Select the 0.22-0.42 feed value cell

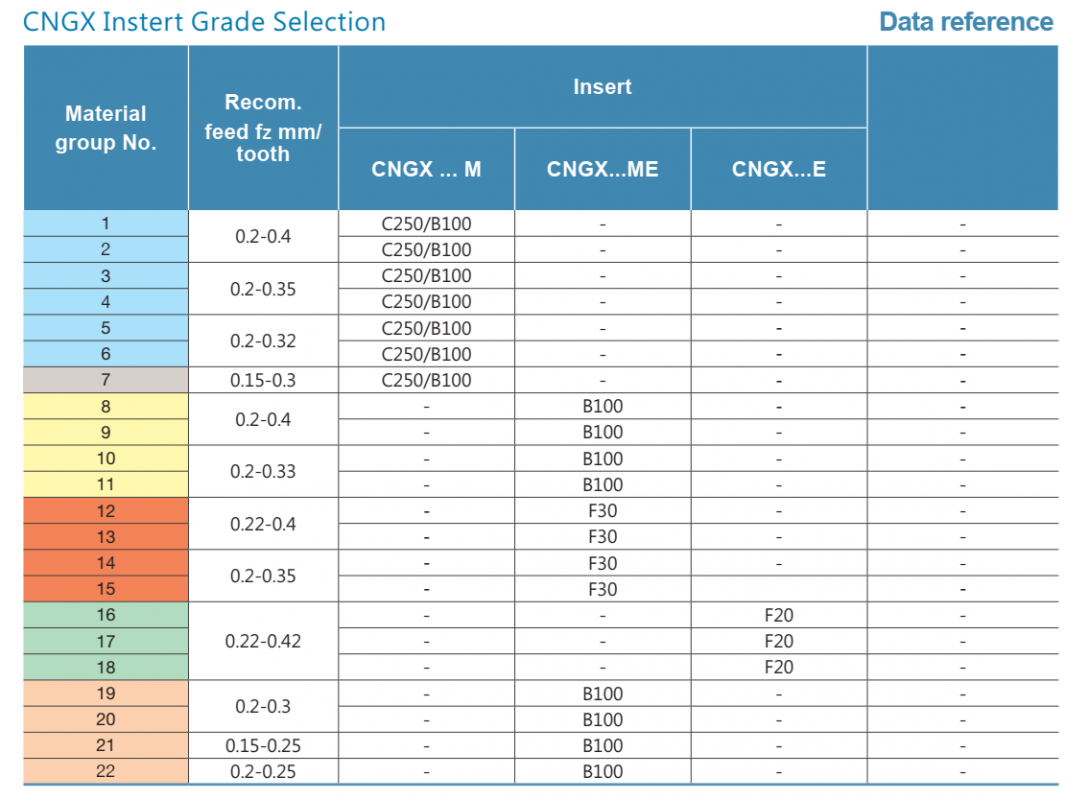tap(263, 641)
